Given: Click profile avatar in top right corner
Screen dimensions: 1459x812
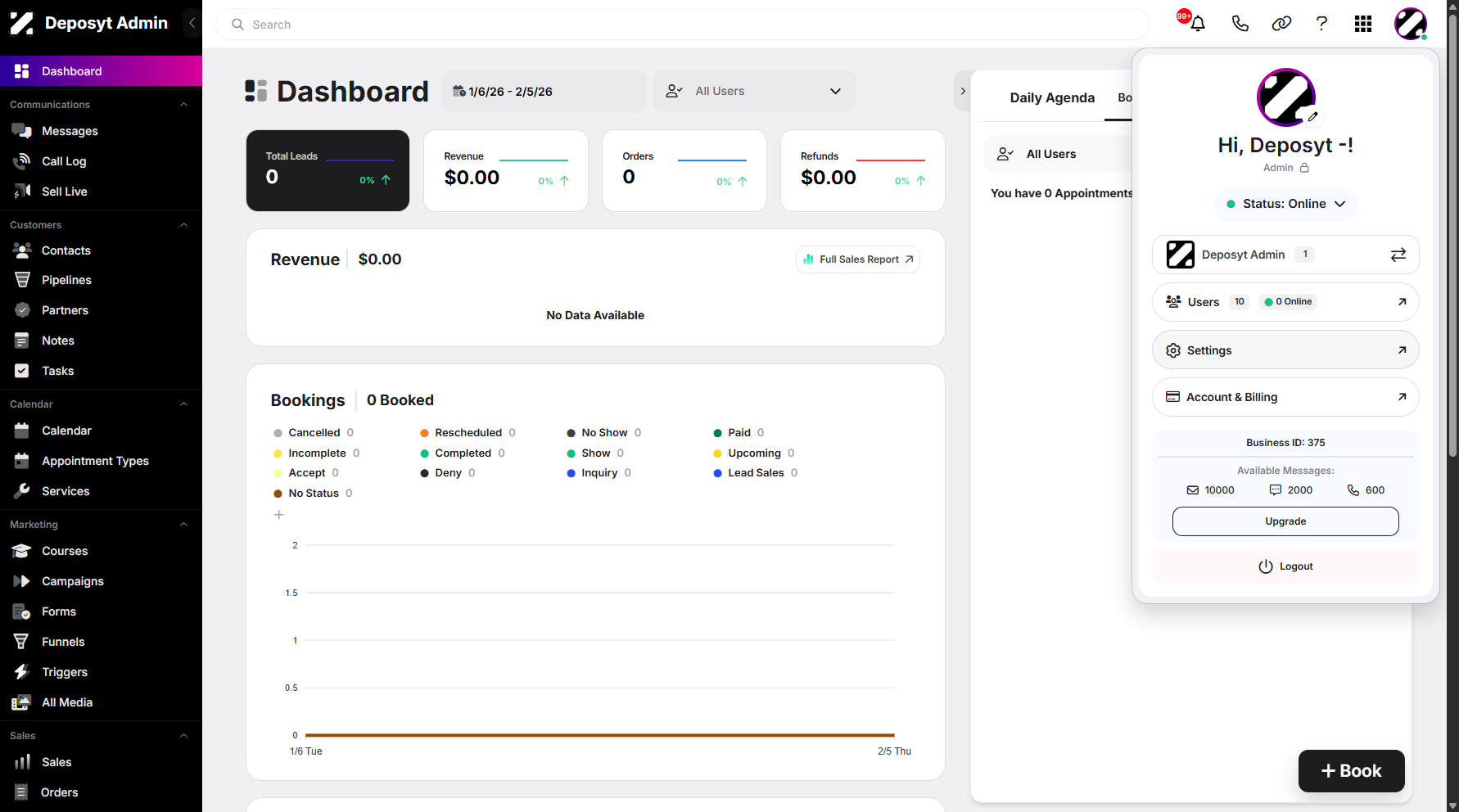Looking at the screenshot, I should click(x=1411, y=24).
